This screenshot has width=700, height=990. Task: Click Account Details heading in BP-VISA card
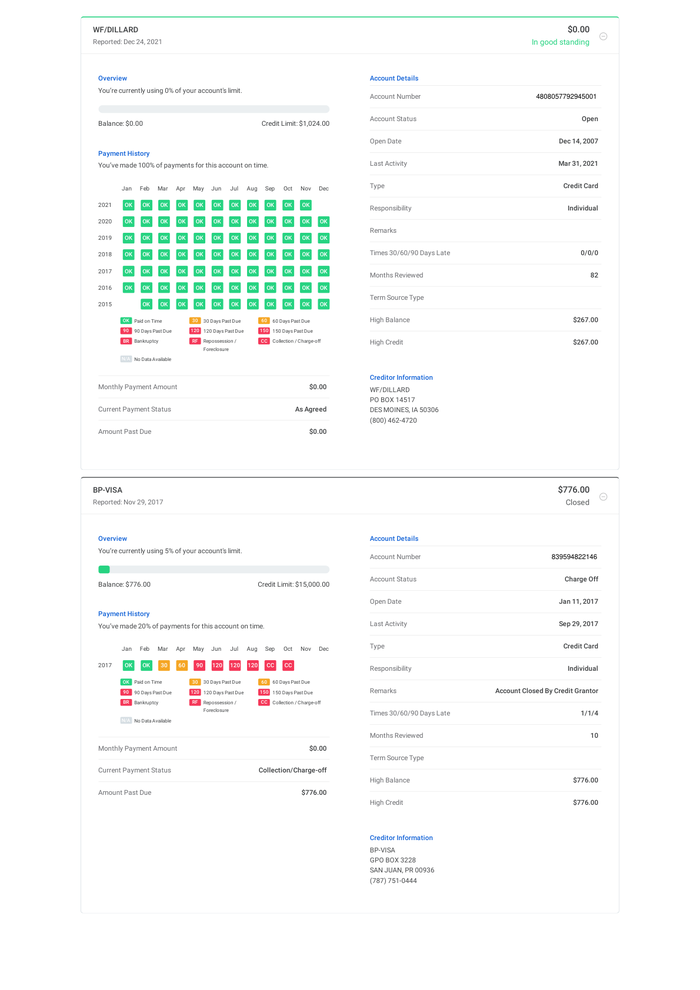pos(394,539)
